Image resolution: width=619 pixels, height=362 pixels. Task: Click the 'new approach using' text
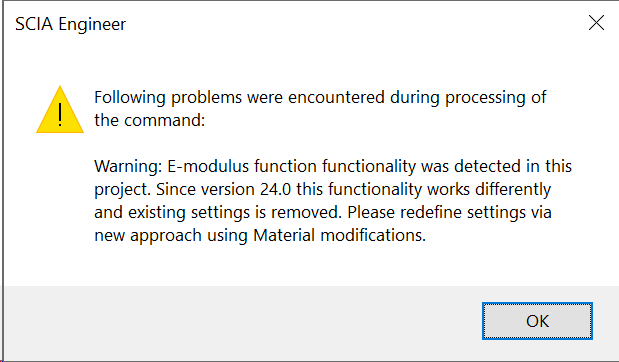pyautogui.click(x=171, y=236)
